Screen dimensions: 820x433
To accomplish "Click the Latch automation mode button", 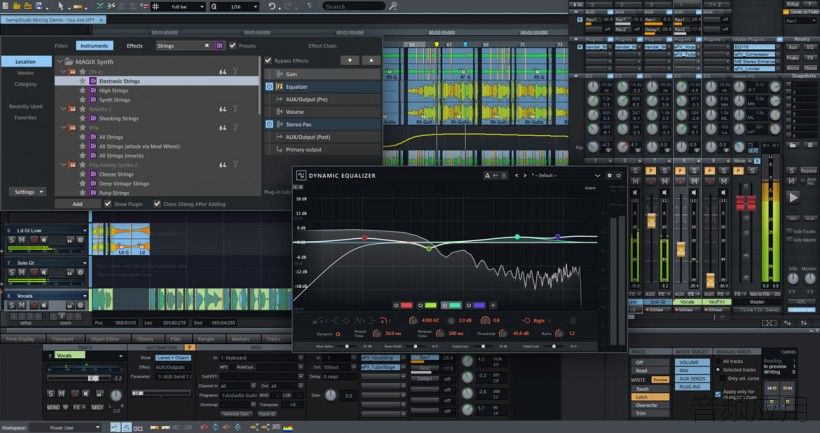I will pyautogui.click(x=650, y=397).
